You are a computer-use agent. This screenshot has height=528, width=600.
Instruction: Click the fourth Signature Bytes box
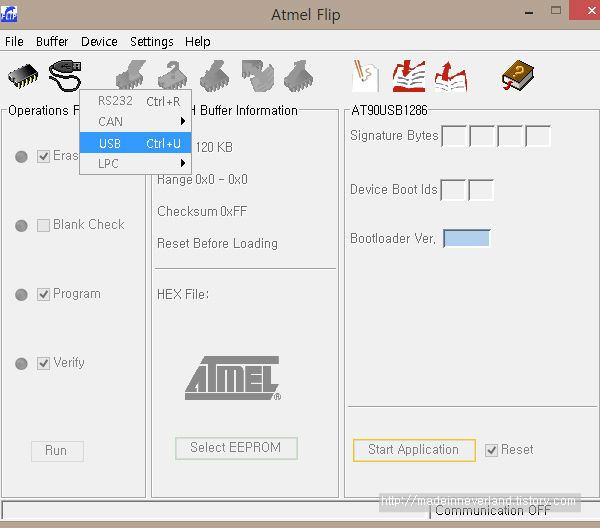[x=538, y=136]
